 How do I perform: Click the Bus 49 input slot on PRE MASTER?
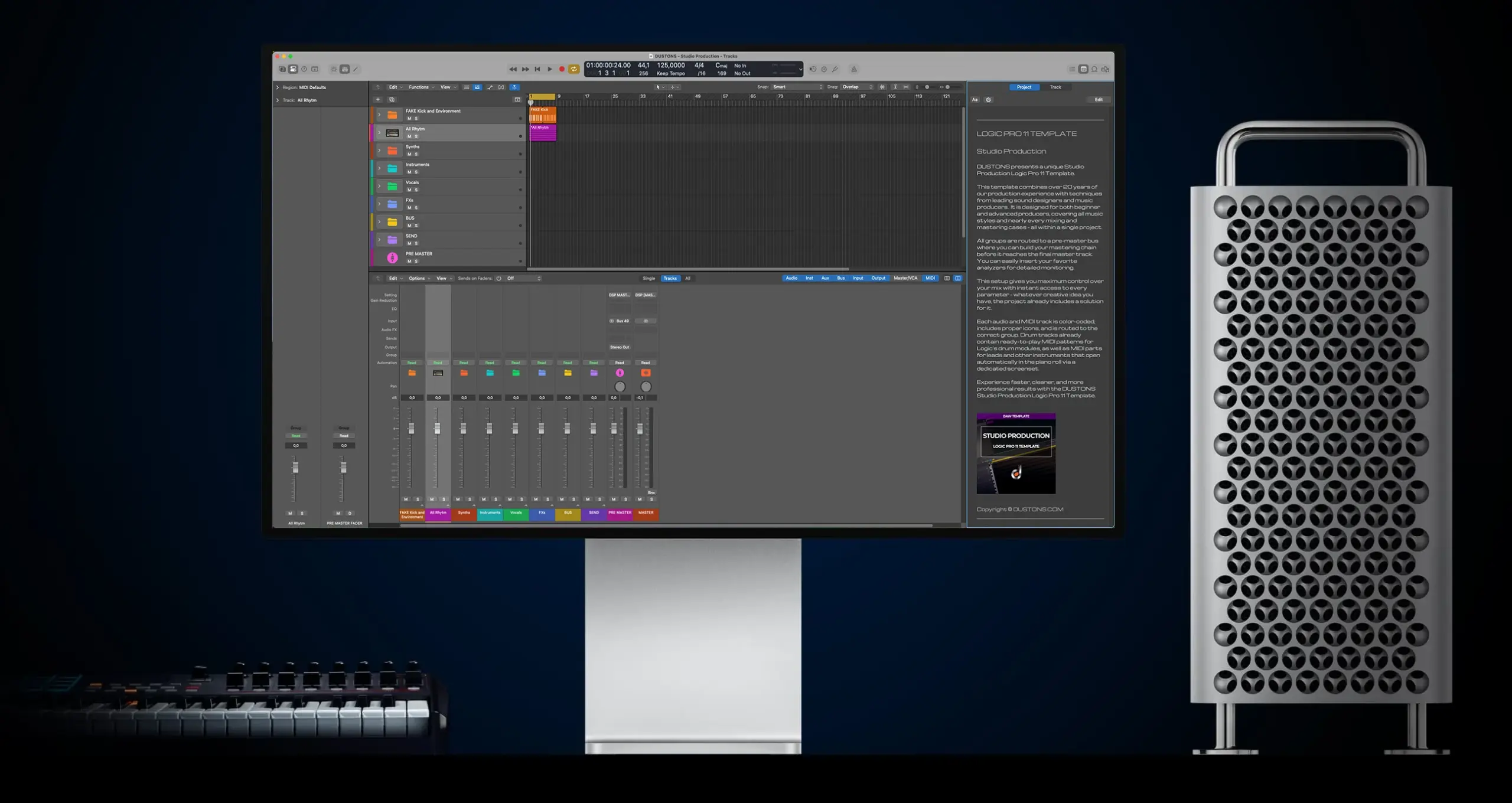(x=623, y=321)
